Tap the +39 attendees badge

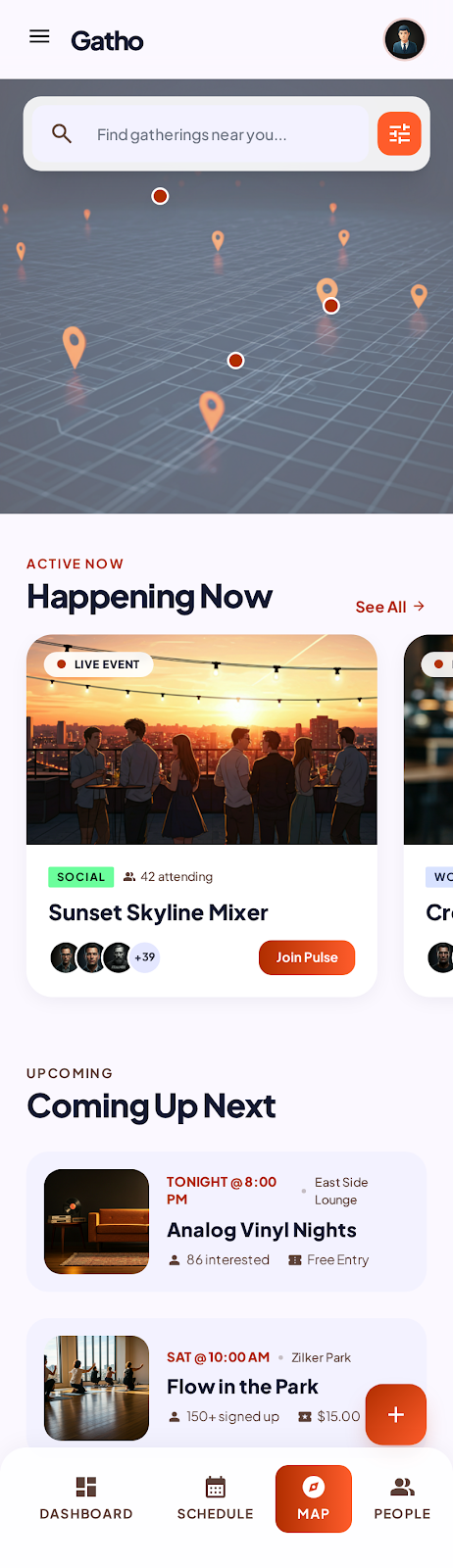(145, 957)
